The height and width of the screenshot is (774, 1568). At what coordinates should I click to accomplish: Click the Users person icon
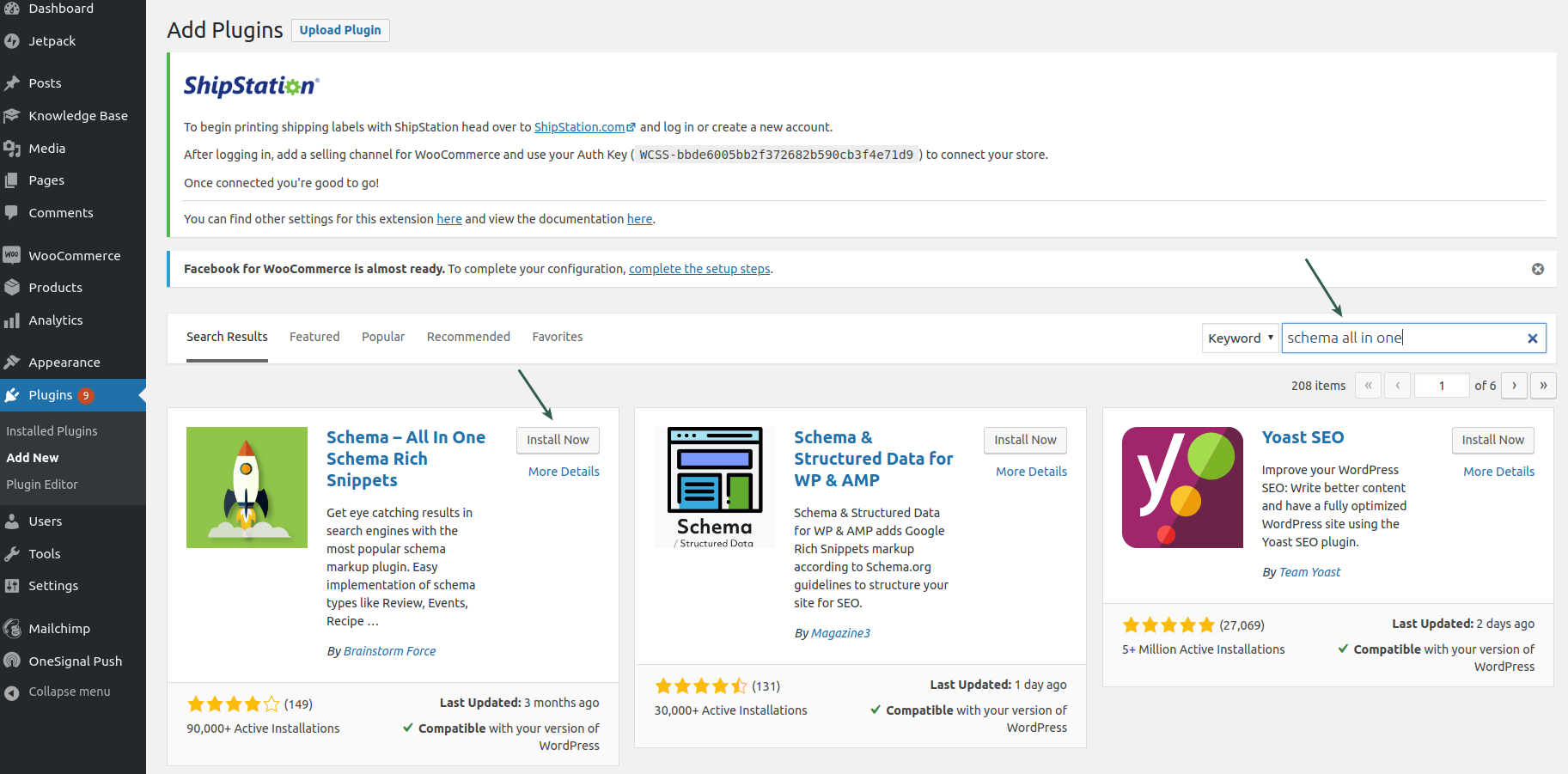[x=12, y=521]
